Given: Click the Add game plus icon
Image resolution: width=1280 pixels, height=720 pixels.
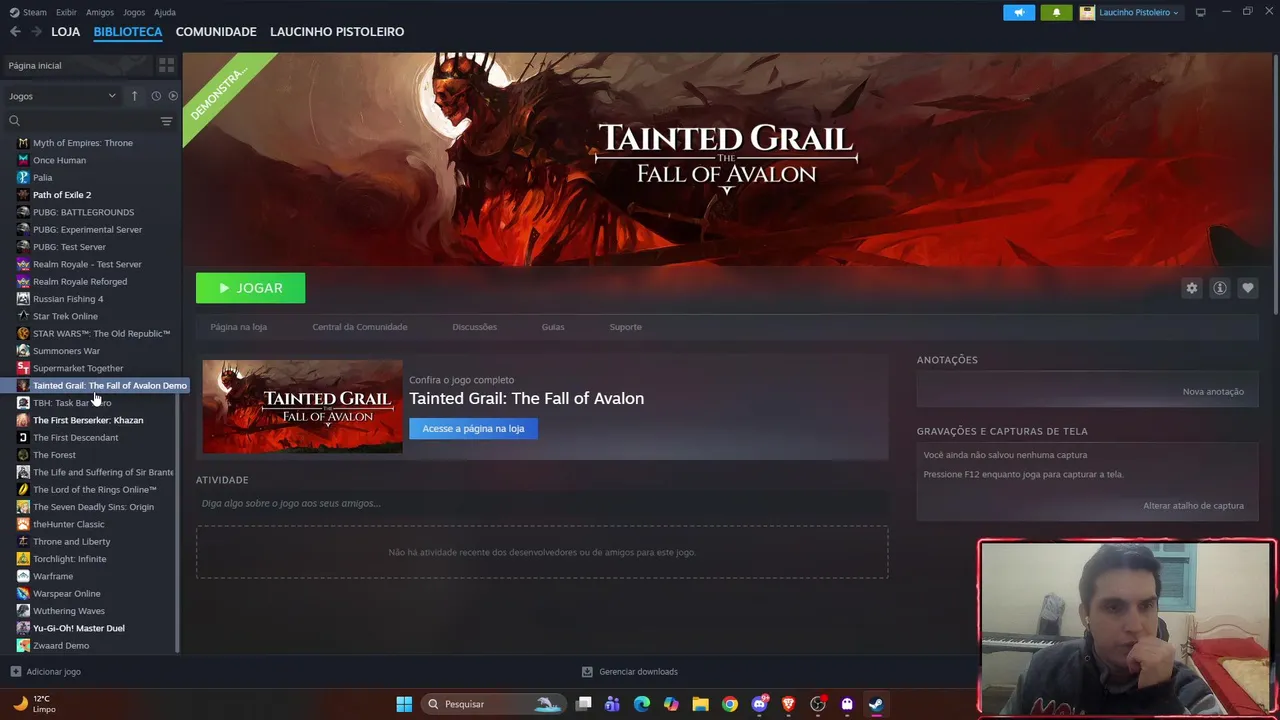Looking at the screenshot, I should coord(15,672).
